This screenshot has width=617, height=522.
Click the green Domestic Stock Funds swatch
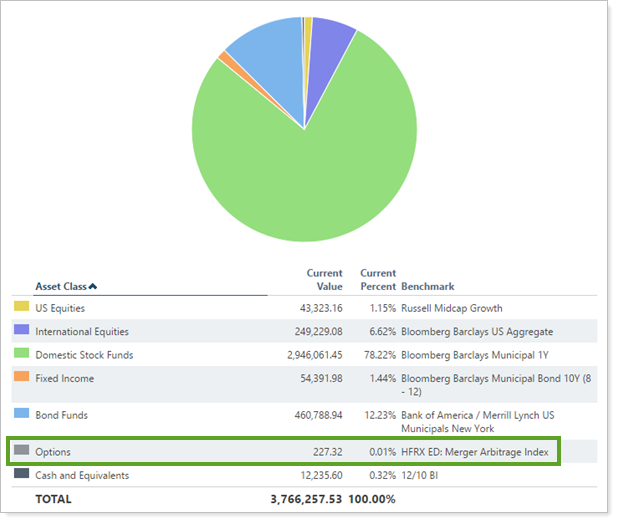click(21, 355)
